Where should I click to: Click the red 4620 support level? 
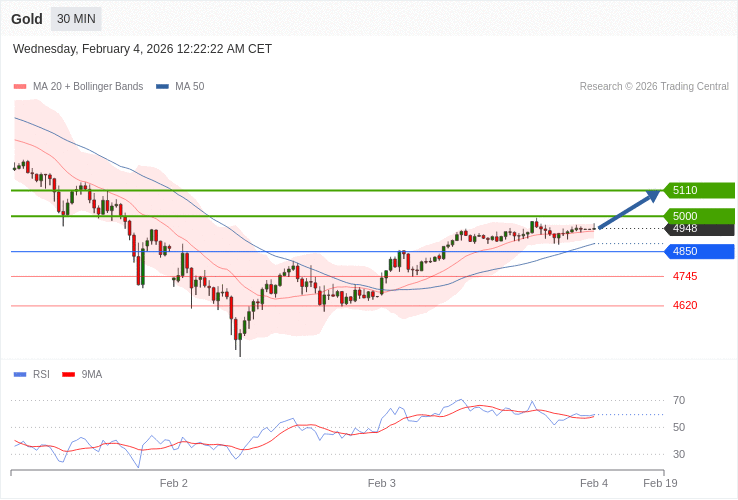pyautogui.click(x=685, y=305)
